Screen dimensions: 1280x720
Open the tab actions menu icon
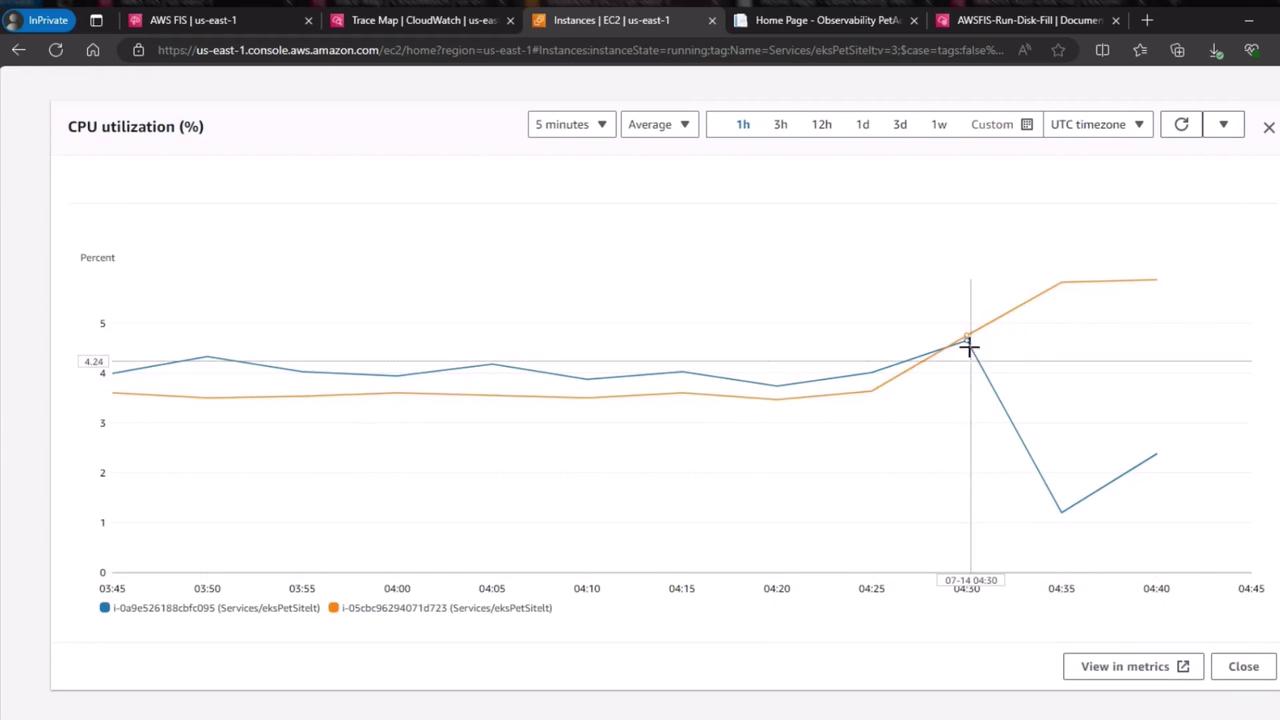tap(96, 20)
